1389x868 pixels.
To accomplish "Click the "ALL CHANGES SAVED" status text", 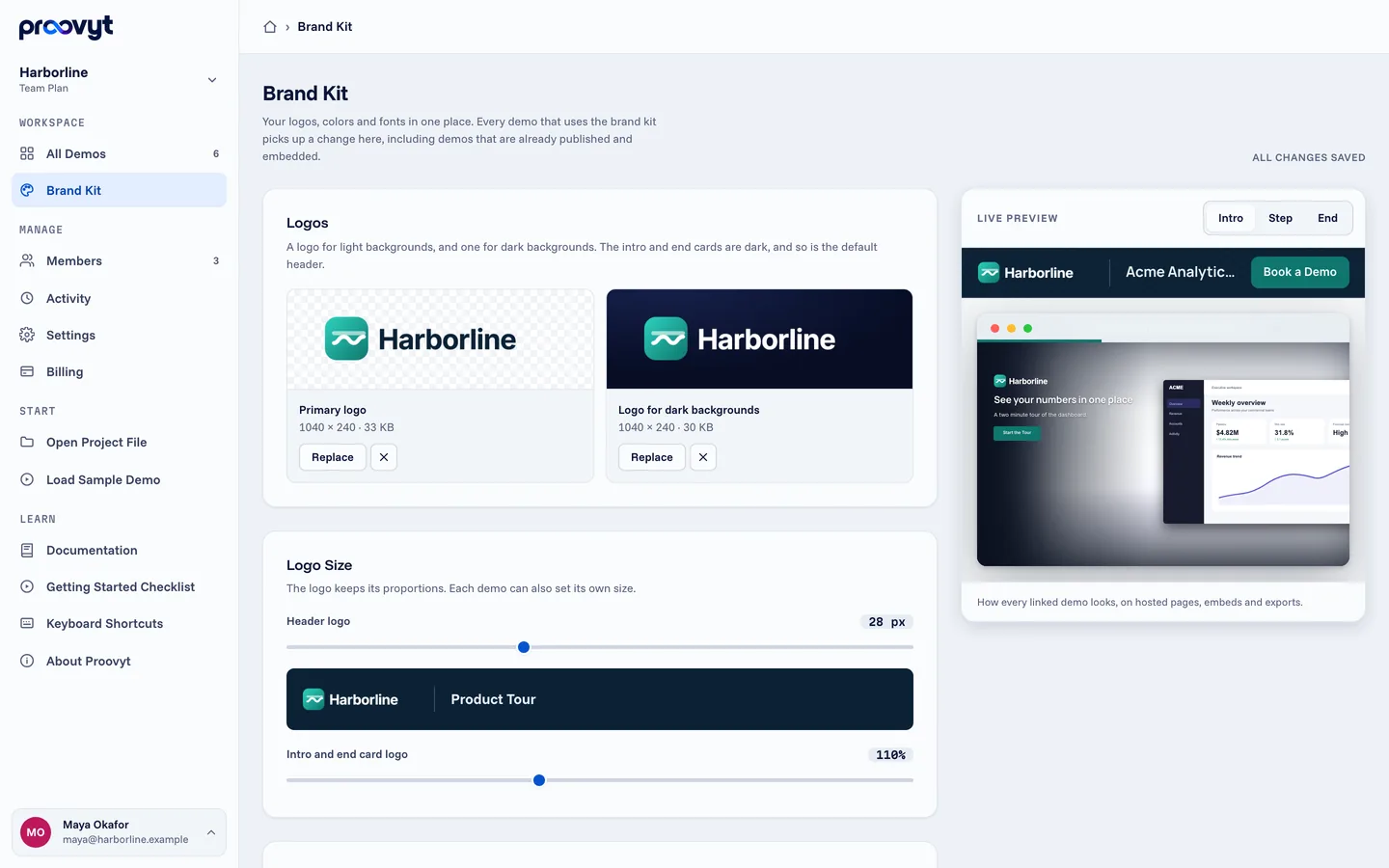I will (x=1309, y=157).
